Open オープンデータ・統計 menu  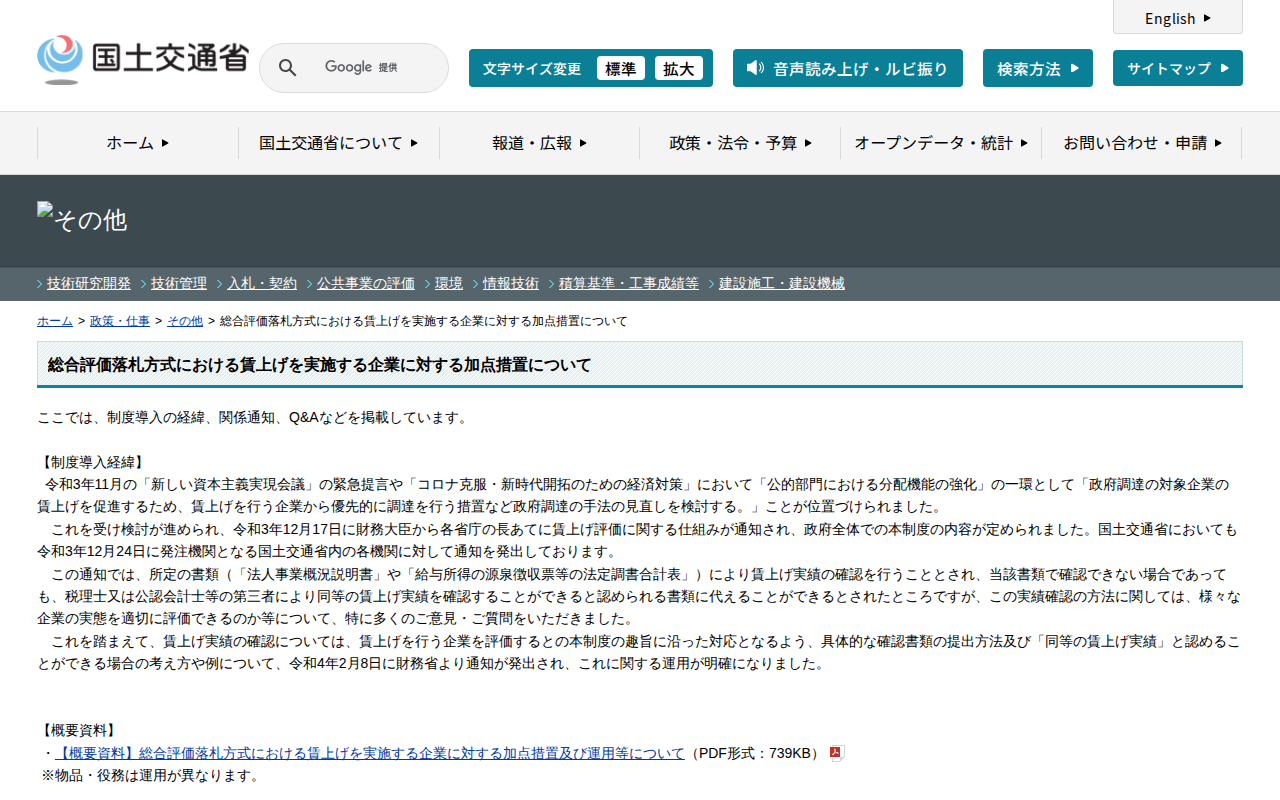pos(941,143)
